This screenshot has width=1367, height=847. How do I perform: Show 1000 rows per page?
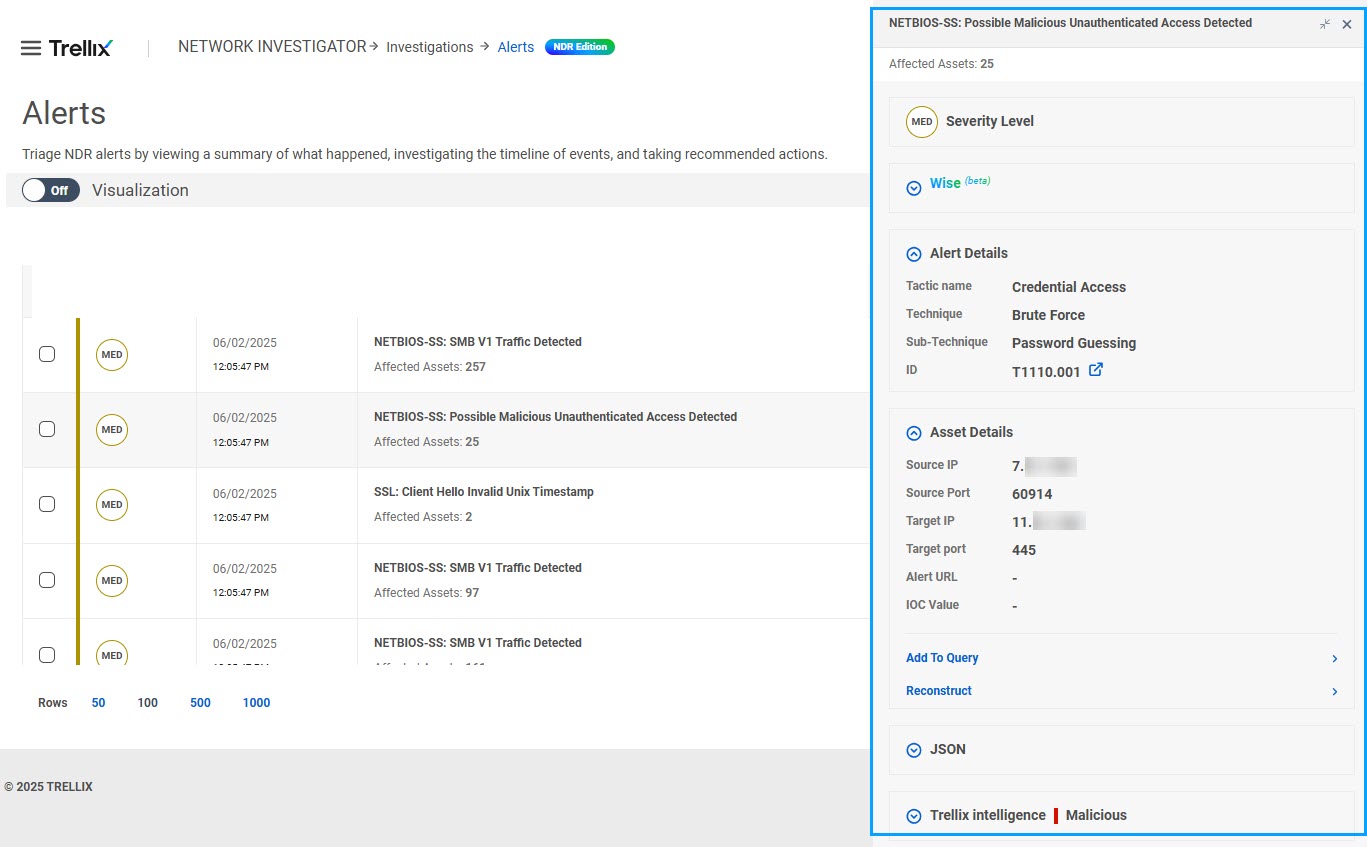[x=256, y=703]
